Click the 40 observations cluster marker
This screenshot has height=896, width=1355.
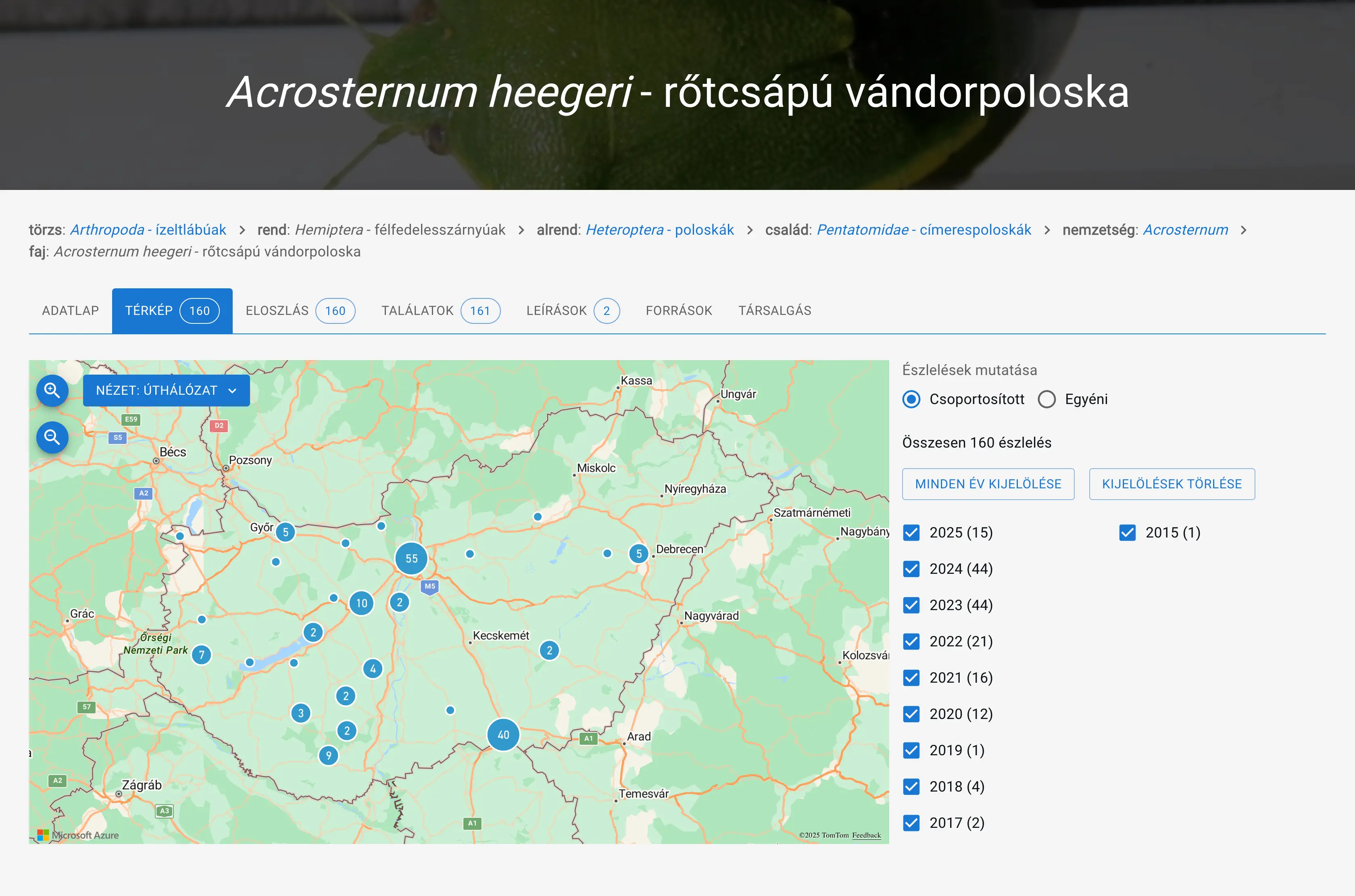(x=503, y=735)
